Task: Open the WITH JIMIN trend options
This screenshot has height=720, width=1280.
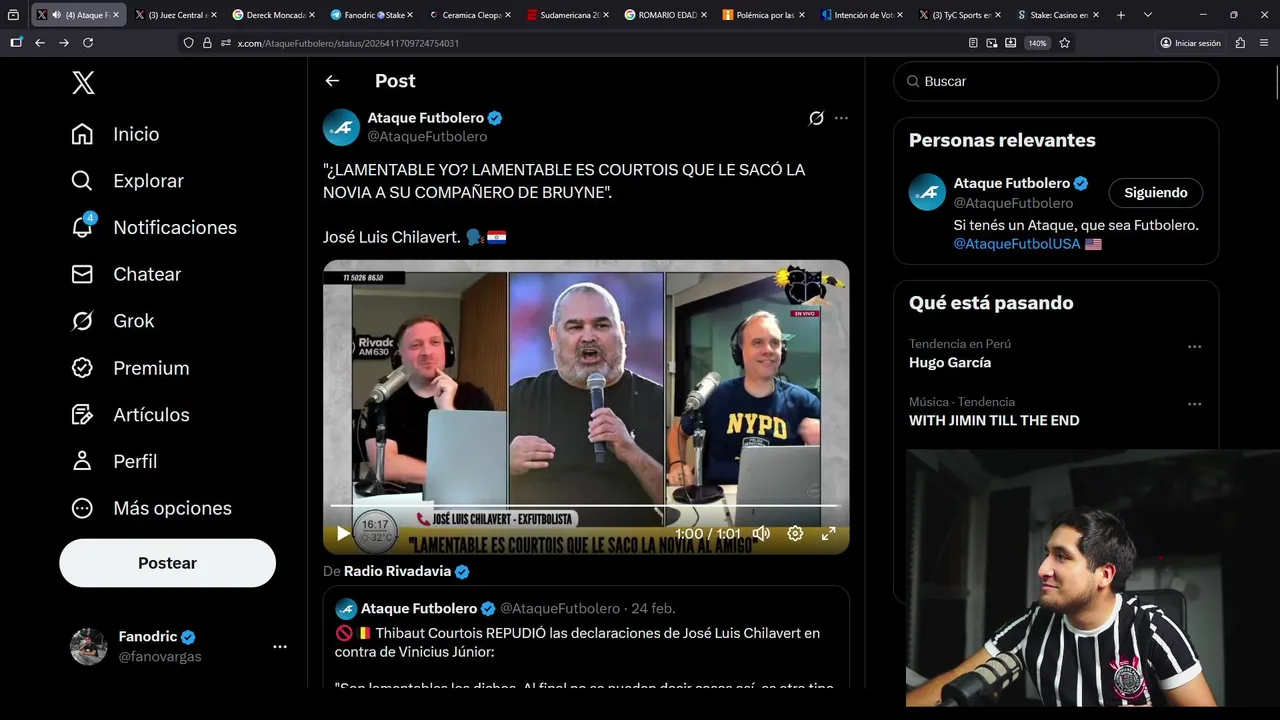Action: pyautogui.click(x=1194, y=405)
